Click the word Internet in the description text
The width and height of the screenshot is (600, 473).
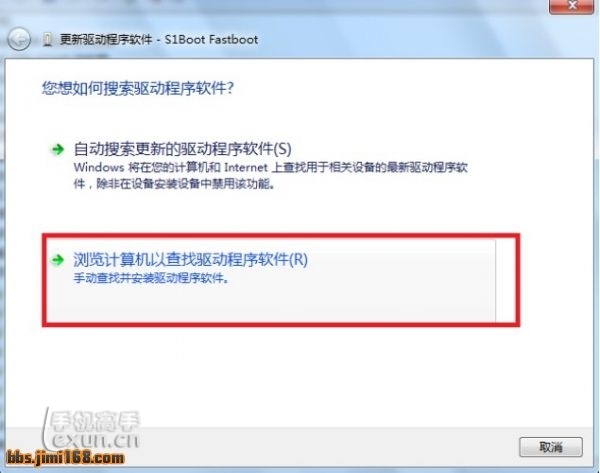[x=246, y=168]
